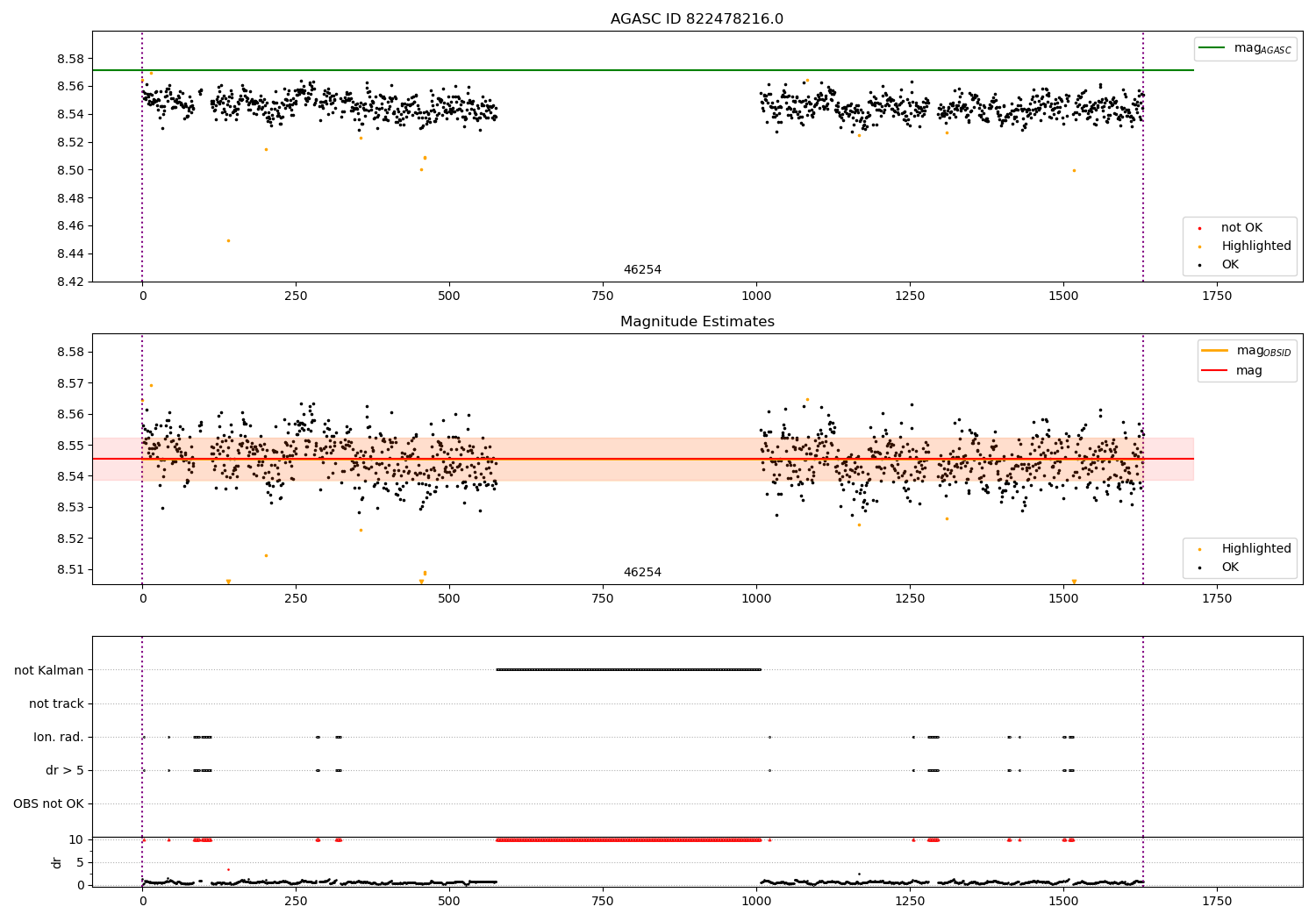Click the lowest orange outlier near 8.45
1316x921 pixels.
(228, 240)
